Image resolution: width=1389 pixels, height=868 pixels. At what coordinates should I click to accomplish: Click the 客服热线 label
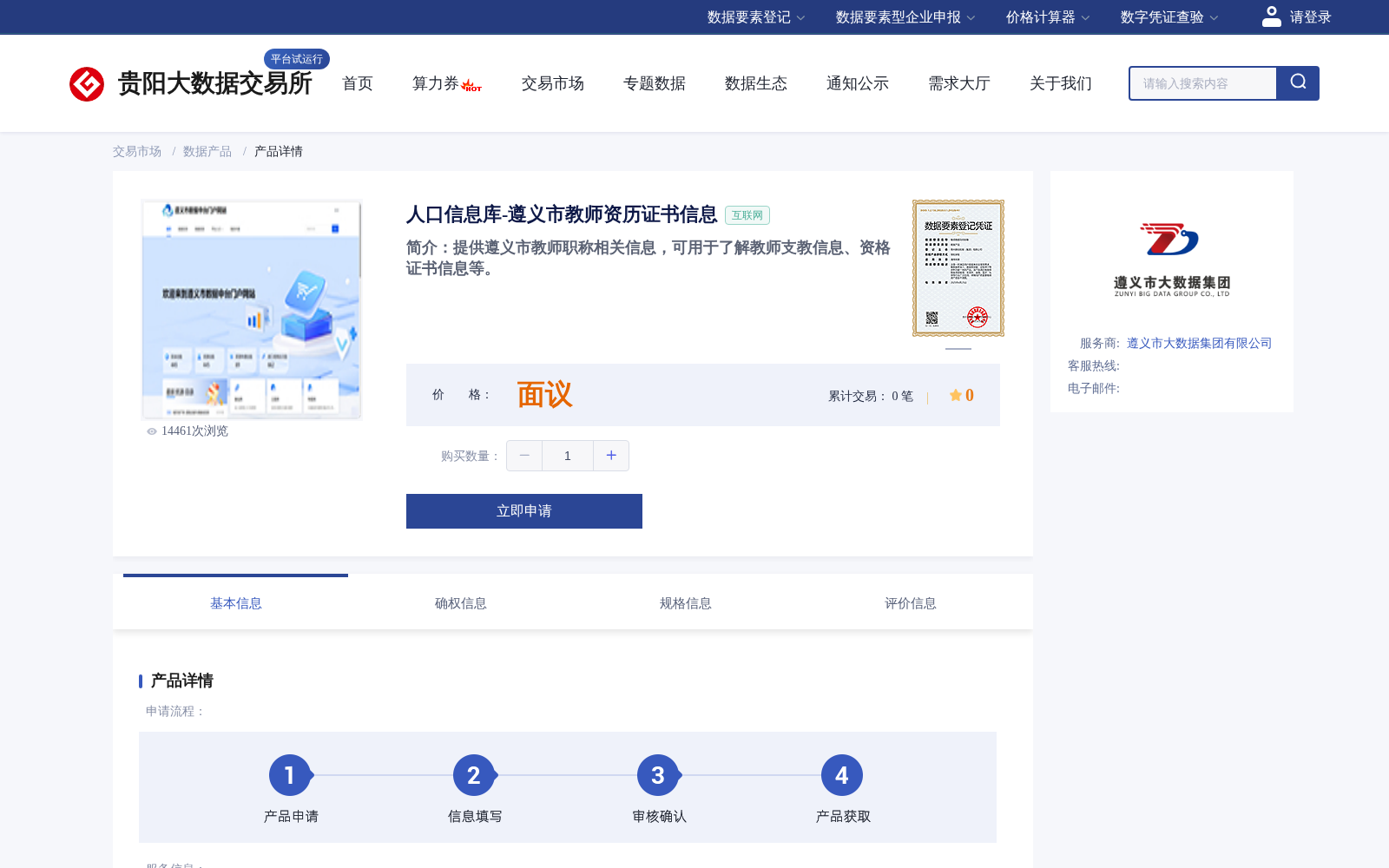1094,365
